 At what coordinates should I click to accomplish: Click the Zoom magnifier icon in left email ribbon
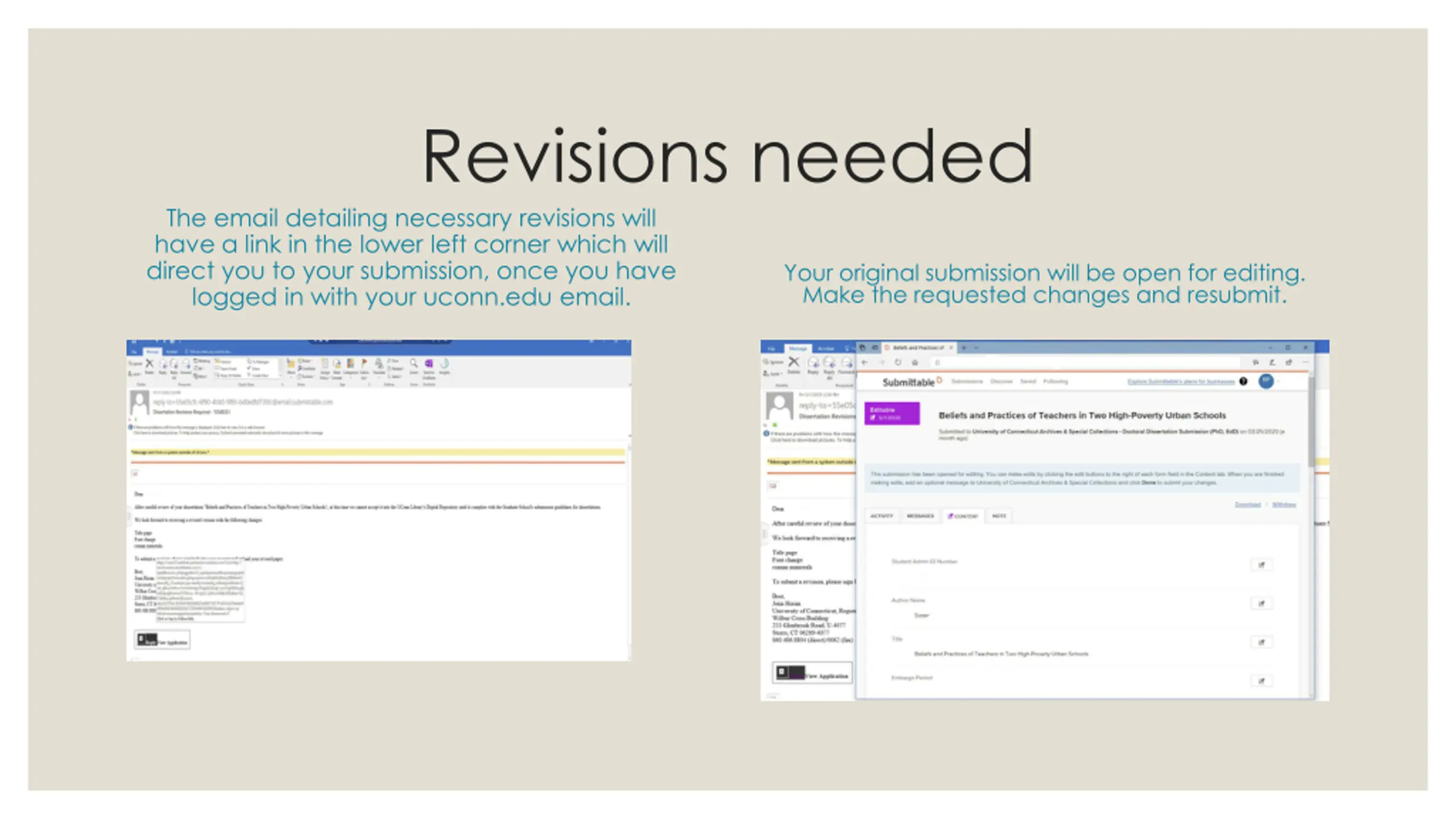click(x=413, y=364)
